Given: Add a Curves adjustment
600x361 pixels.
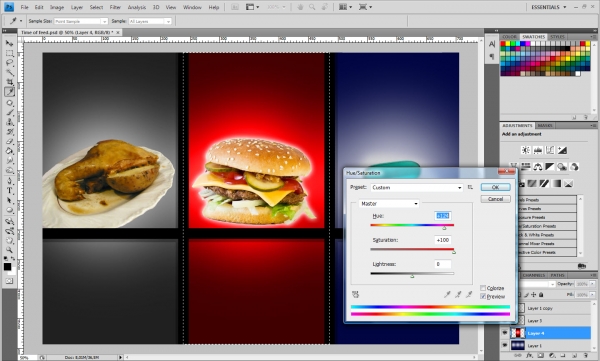Looking at the screenshot, I should [x=550, y=150].
